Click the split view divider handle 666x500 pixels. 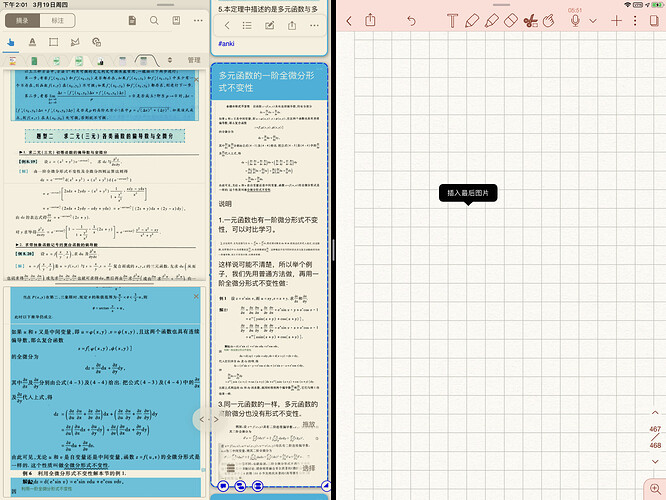tap(333, 250)
